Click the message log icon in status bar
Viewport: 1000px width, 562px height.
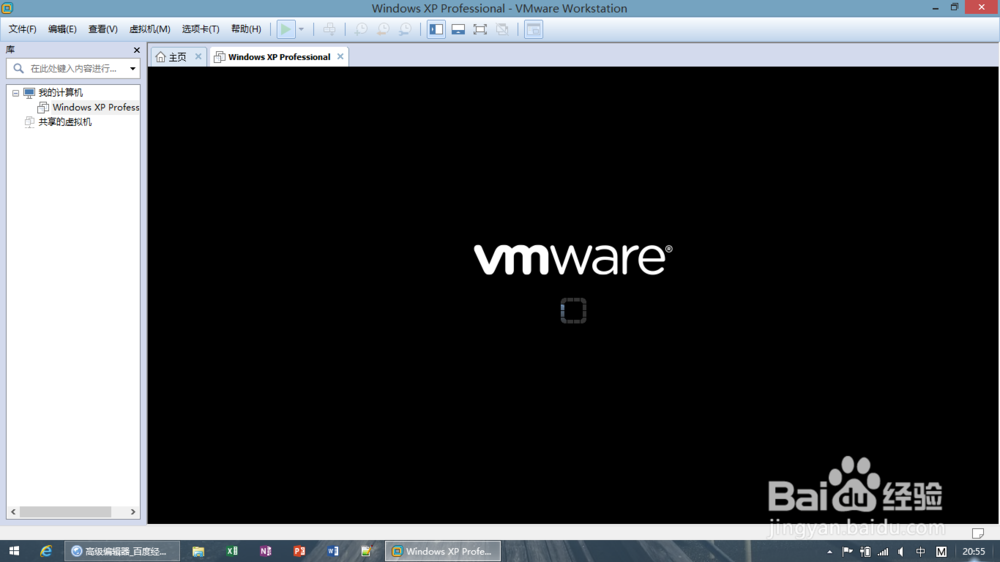click(978, 533)
